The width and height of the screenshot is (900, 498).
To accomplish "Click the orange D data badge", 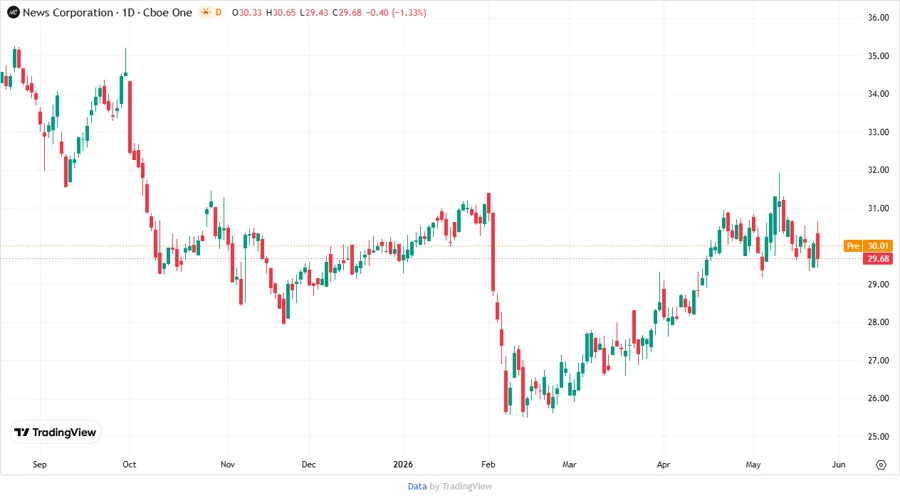I will (x=218, y=12).
